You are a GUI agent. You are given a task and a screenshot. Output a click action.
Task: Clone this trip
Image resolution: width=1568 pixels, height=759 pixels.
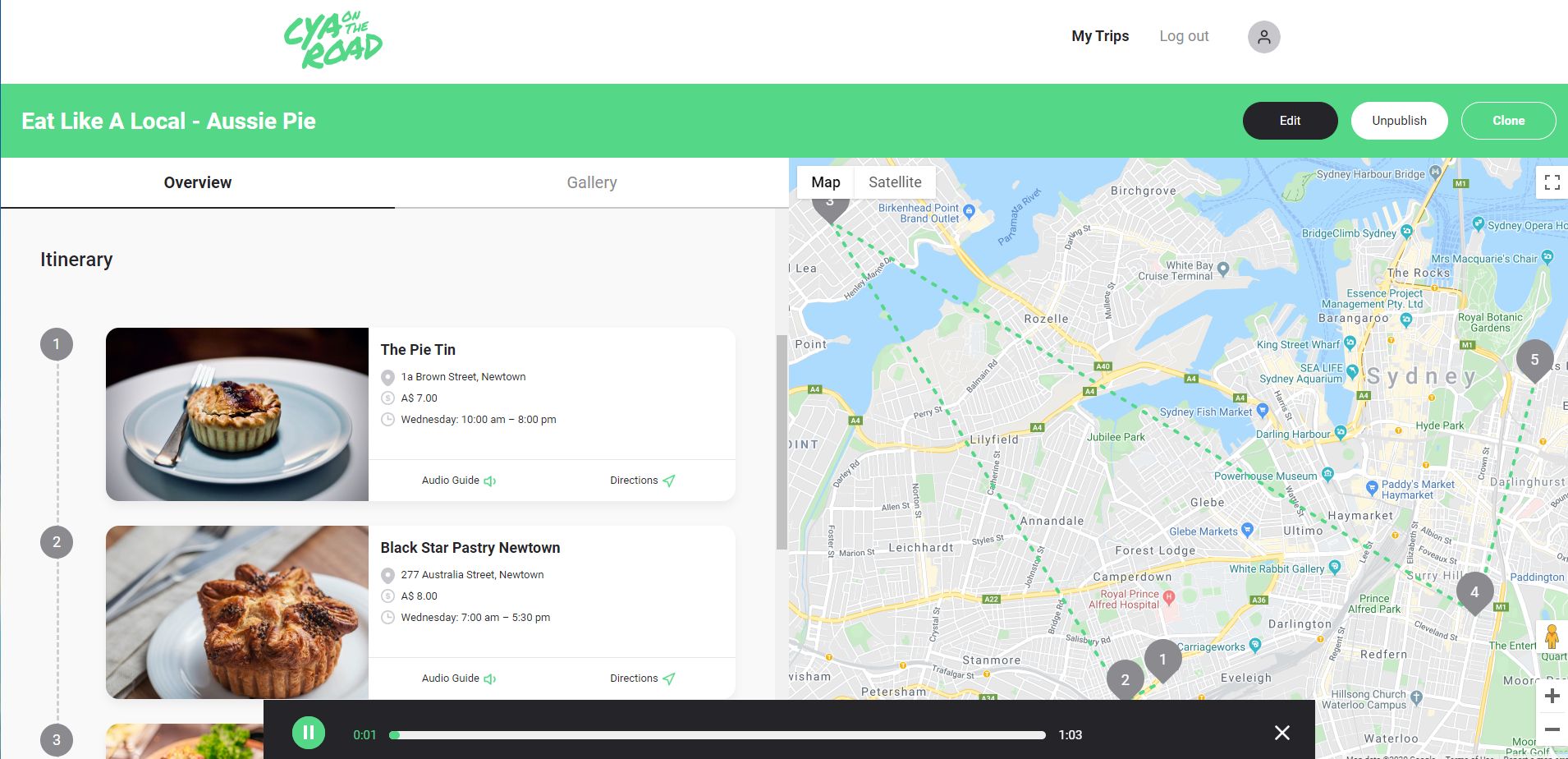click(1508, 121)
